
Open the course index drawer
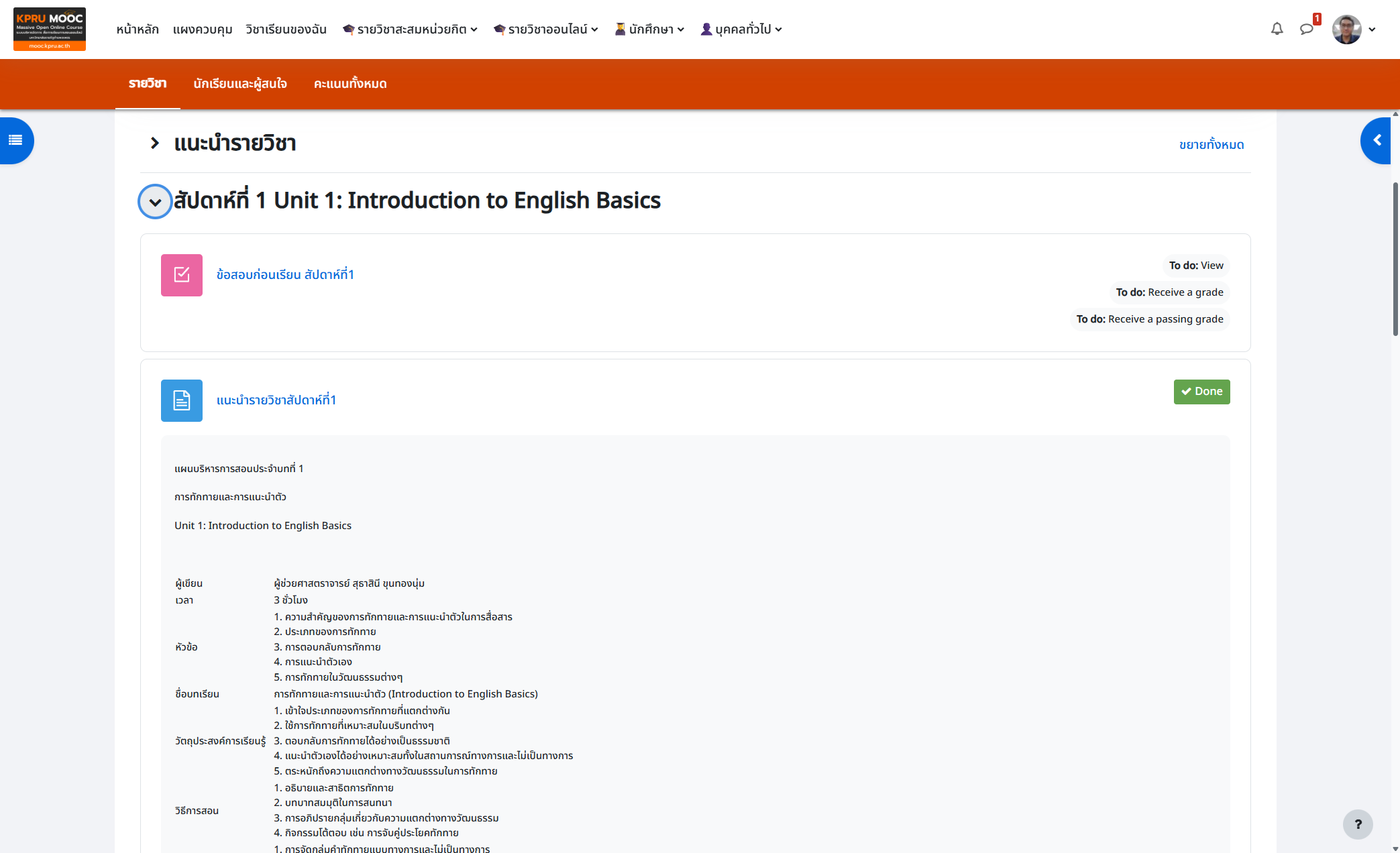(15, 140)
